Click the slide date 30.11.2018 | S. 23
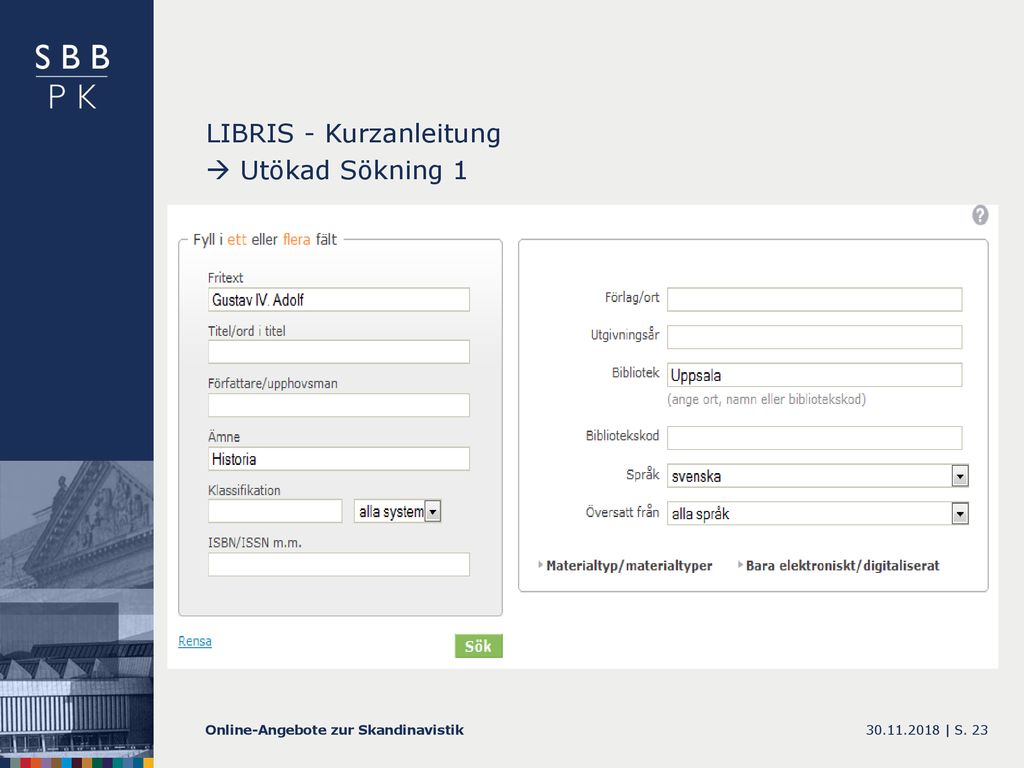1024x768 pixels. pyautogui.click(x=927, y=730)
